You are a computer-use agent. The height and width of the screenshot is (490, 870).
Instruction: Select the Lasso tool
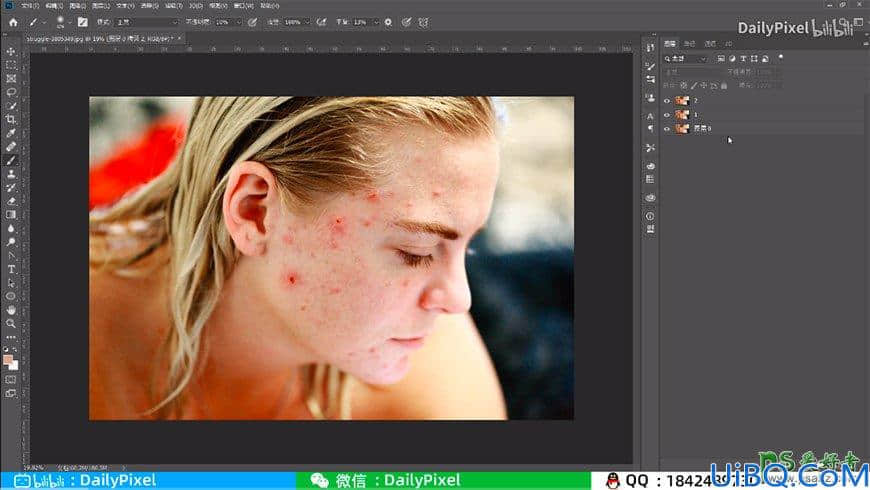pyautogui.click(x=11, y=92)
